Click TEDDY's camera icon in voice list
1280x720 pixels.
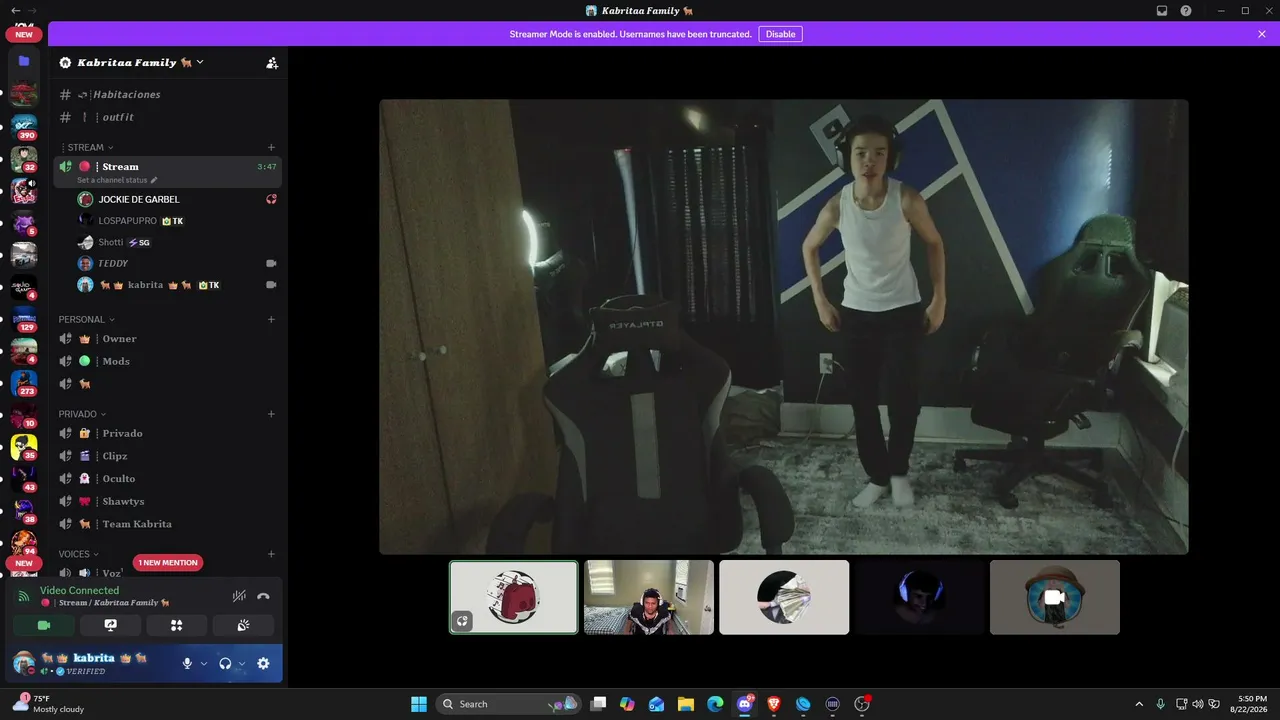tap(271, 263)
